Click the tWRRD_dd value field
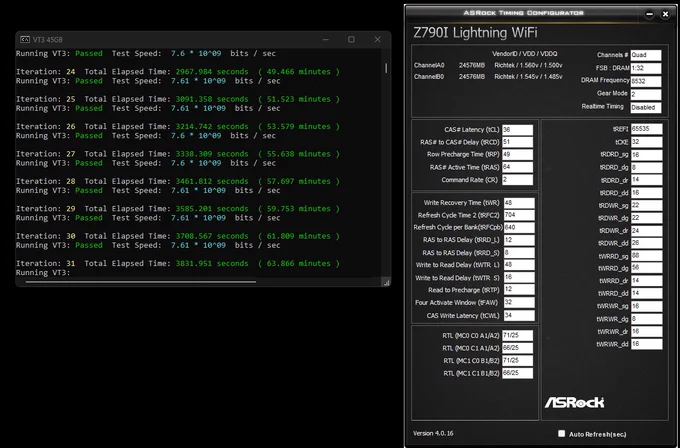The width and height of the screenshot is (680, 448). (x=646, y=293)
